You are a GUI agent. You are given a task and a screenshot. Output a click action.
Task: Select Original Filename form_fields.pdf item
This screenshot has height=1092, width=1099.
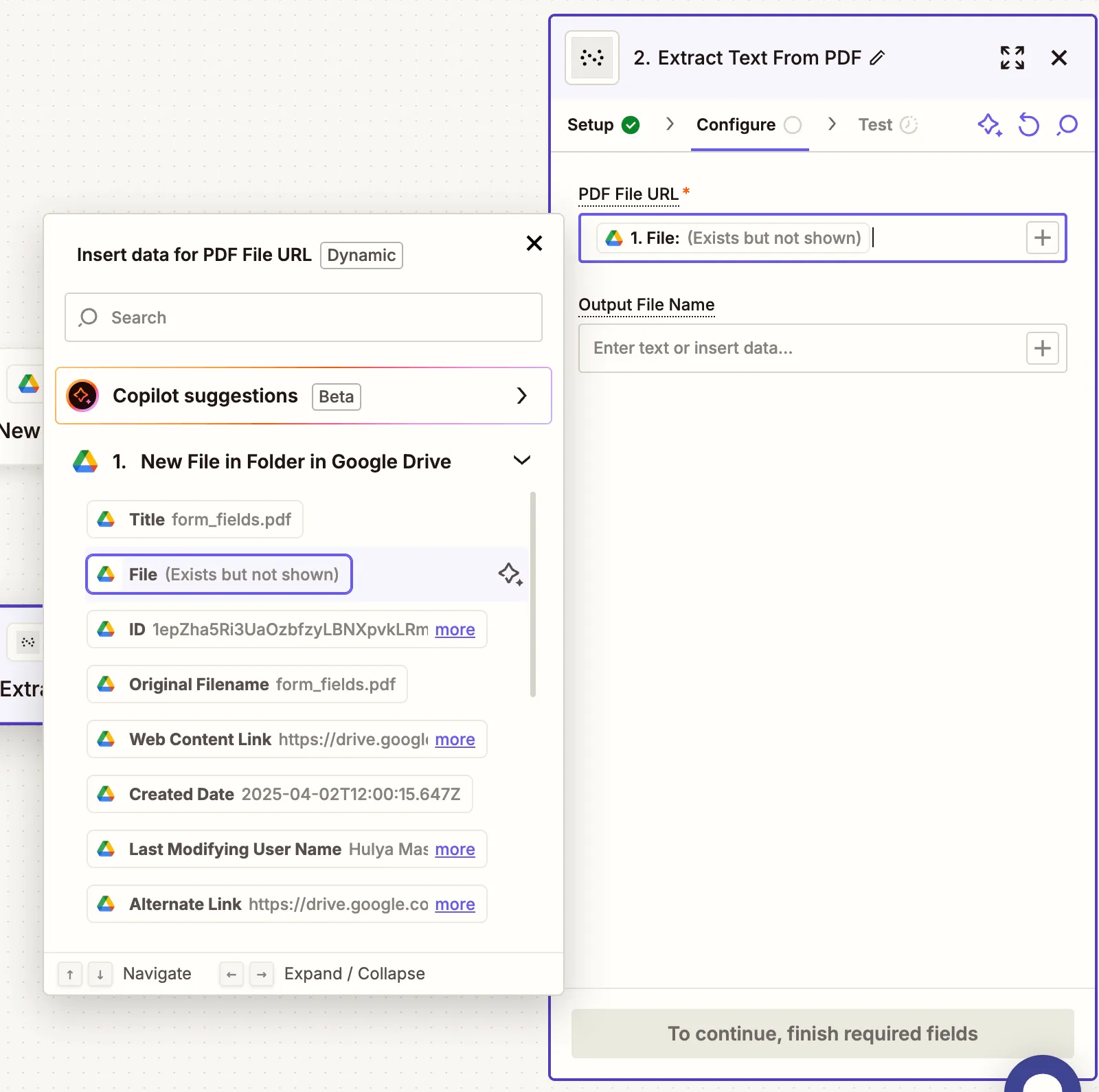point(247,684)
